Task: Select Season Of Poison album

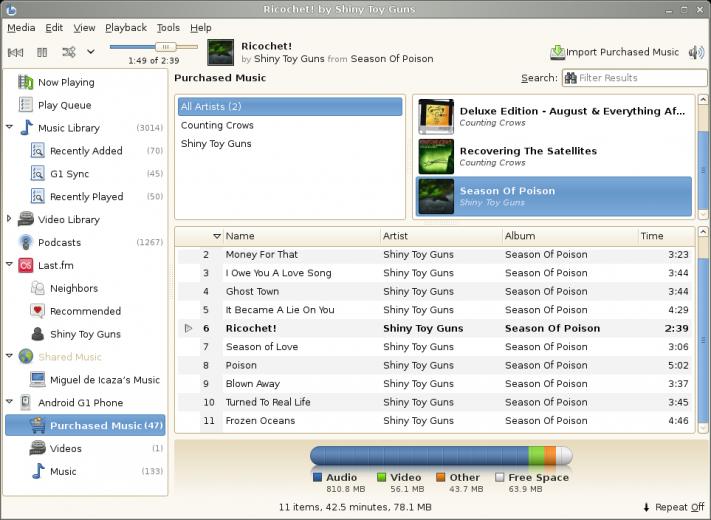Action: [x=554, y=196]
